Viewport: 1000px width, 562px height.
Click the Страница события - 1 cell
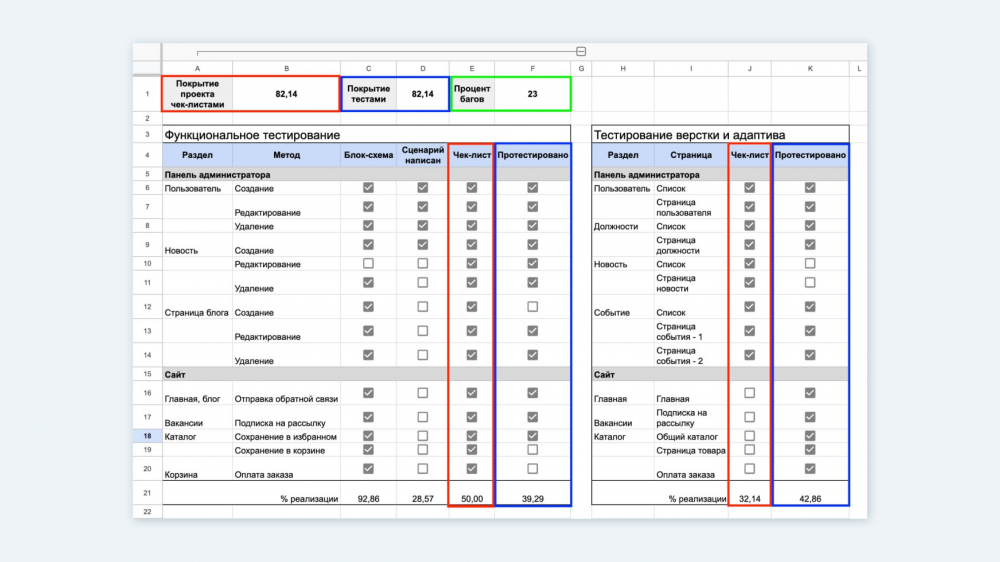click(691, 331)
